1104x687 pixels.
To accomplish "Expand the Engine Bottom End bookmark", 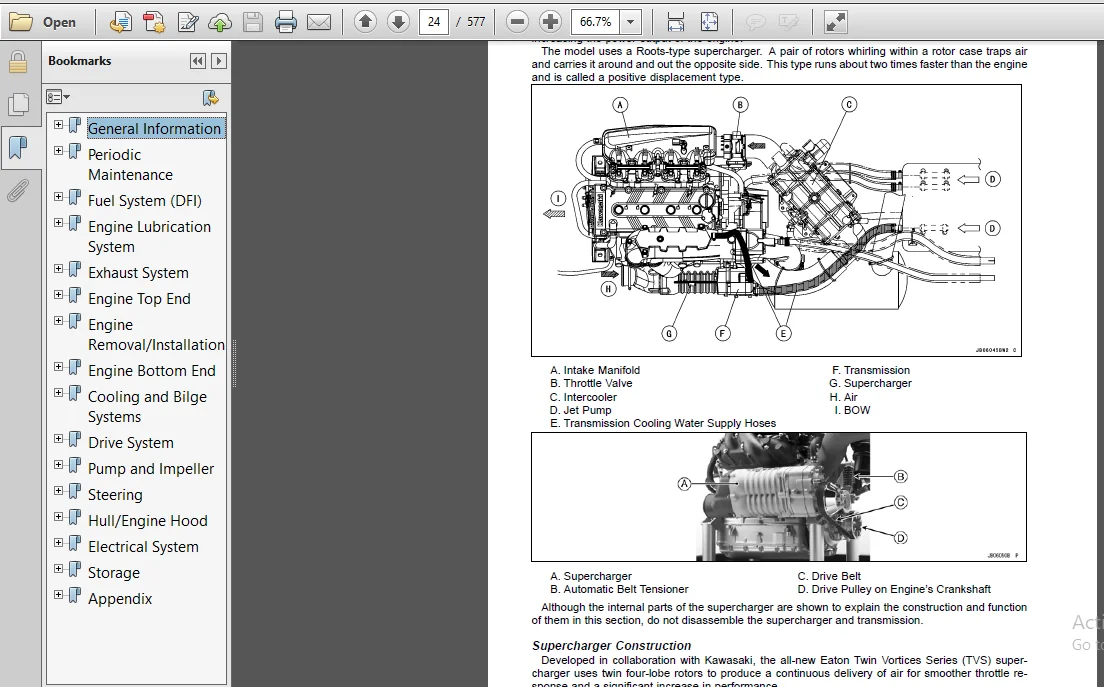I will coord(58,367).
